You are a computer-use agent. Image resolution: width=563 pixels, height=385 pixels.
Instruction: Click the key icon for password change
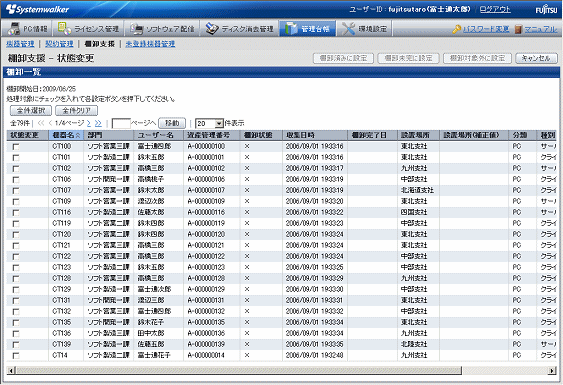coord(456,29)
